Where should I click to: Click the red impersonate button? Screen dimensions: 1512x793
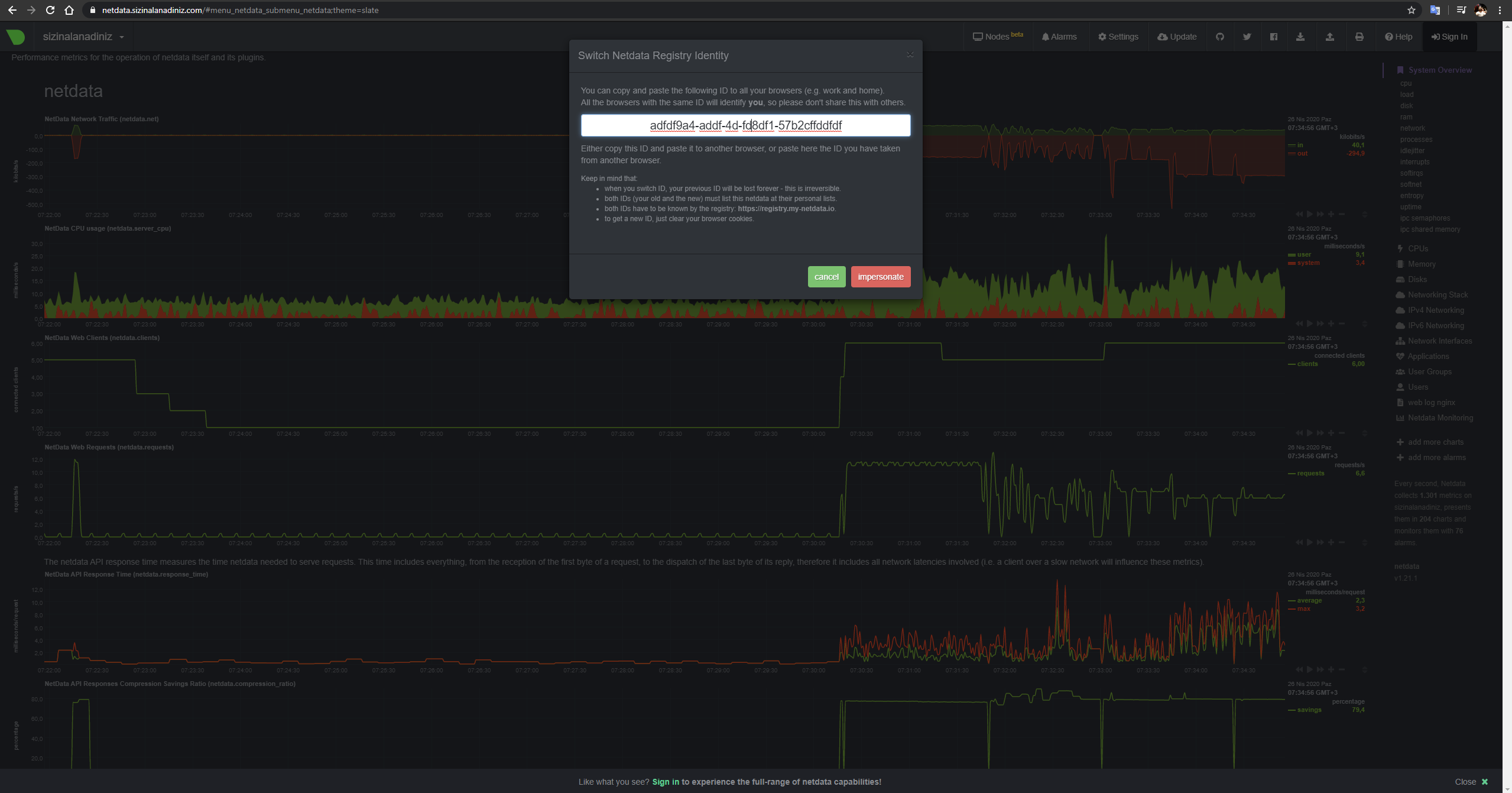pyautogui.click(x=881, y=277)
